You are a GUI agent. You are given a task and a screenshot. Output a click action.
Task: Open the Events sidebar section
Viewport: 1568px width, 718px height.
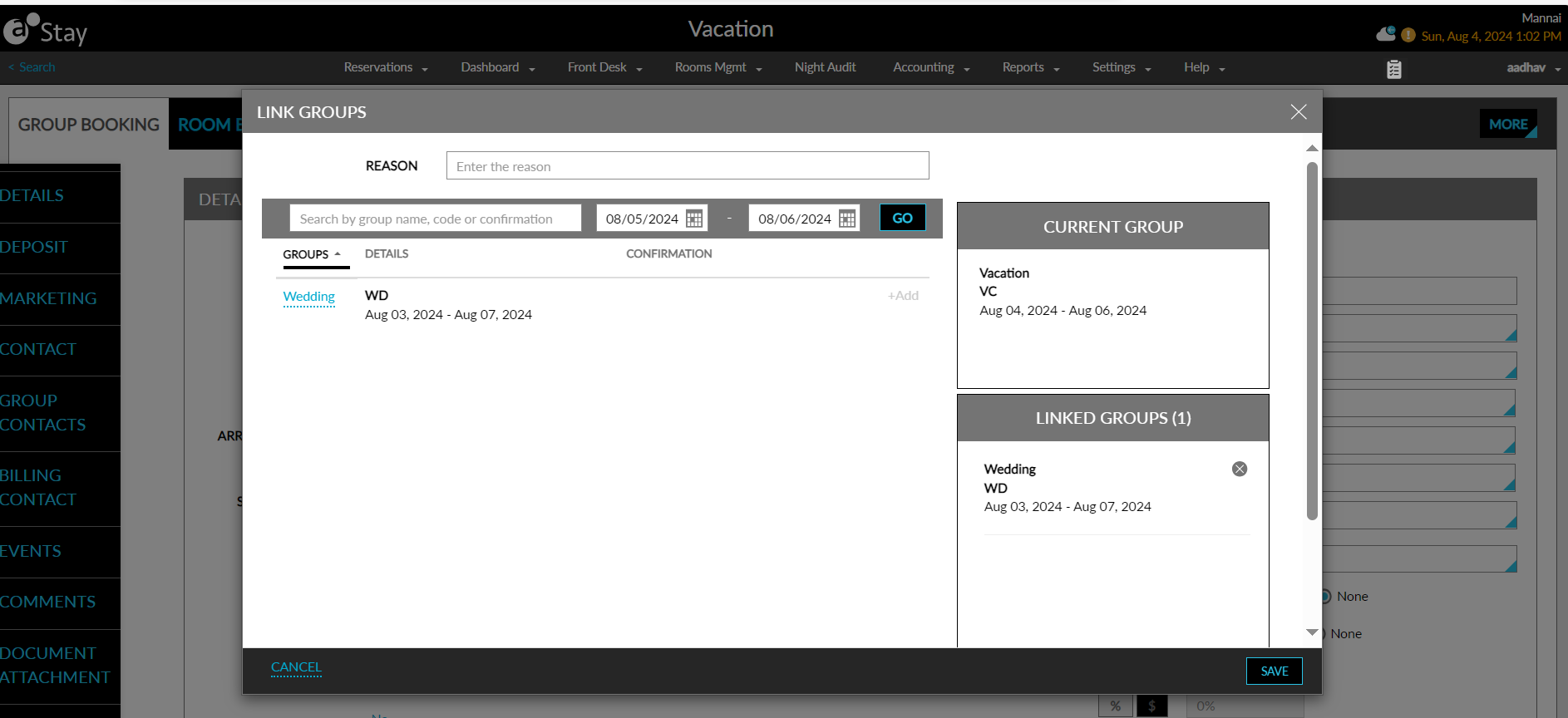pos(60,552)
